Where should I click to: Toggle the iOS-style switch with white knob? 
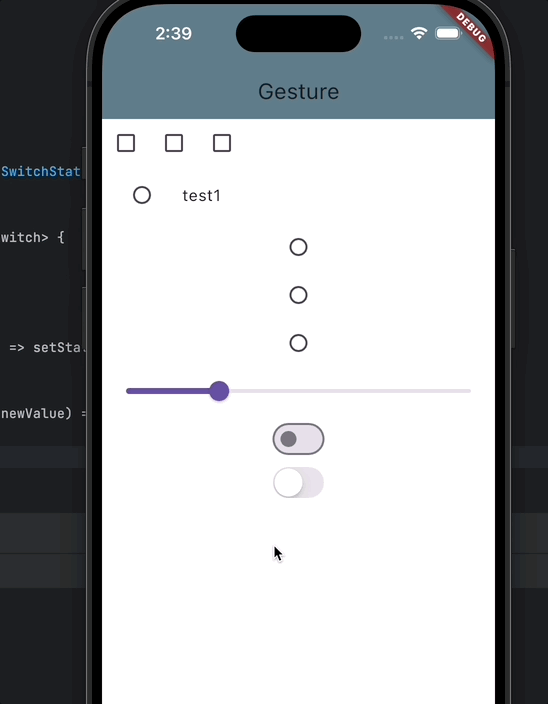298,483
